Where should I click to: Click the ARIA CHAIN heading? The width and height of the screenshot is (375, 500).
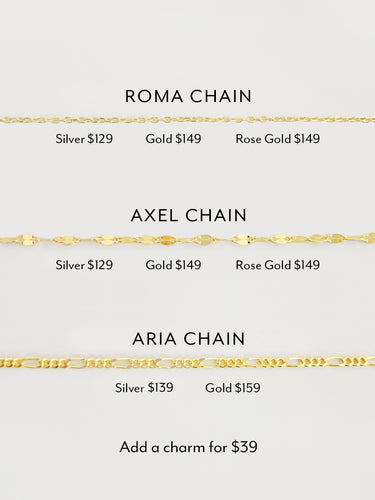tap(189, 339)
